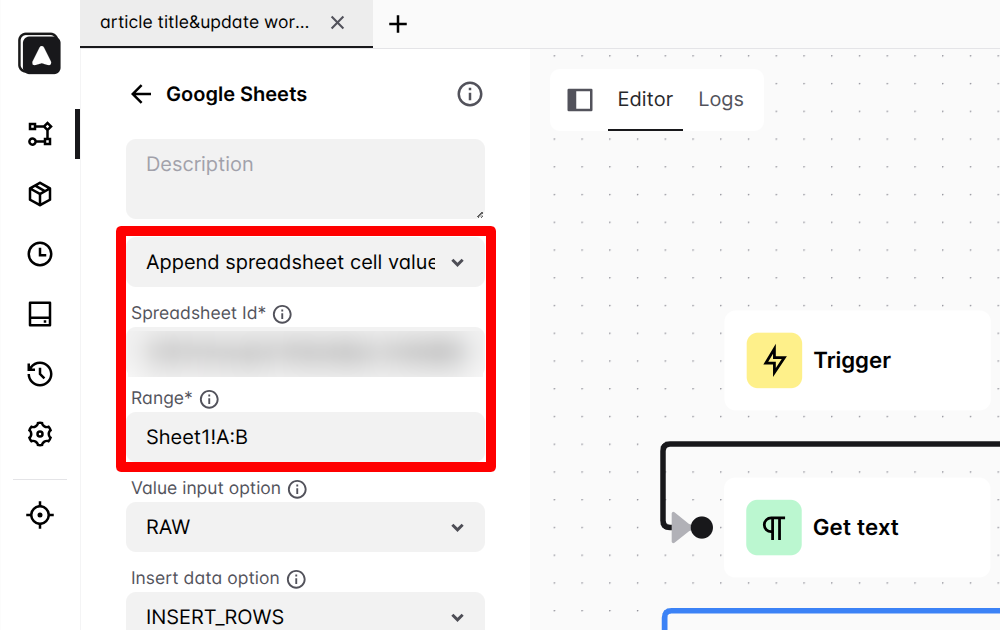Viewport: 1000px width, 630px height.
Task: Click the Range input field with Sheet1!A:B
Action: 305,437
